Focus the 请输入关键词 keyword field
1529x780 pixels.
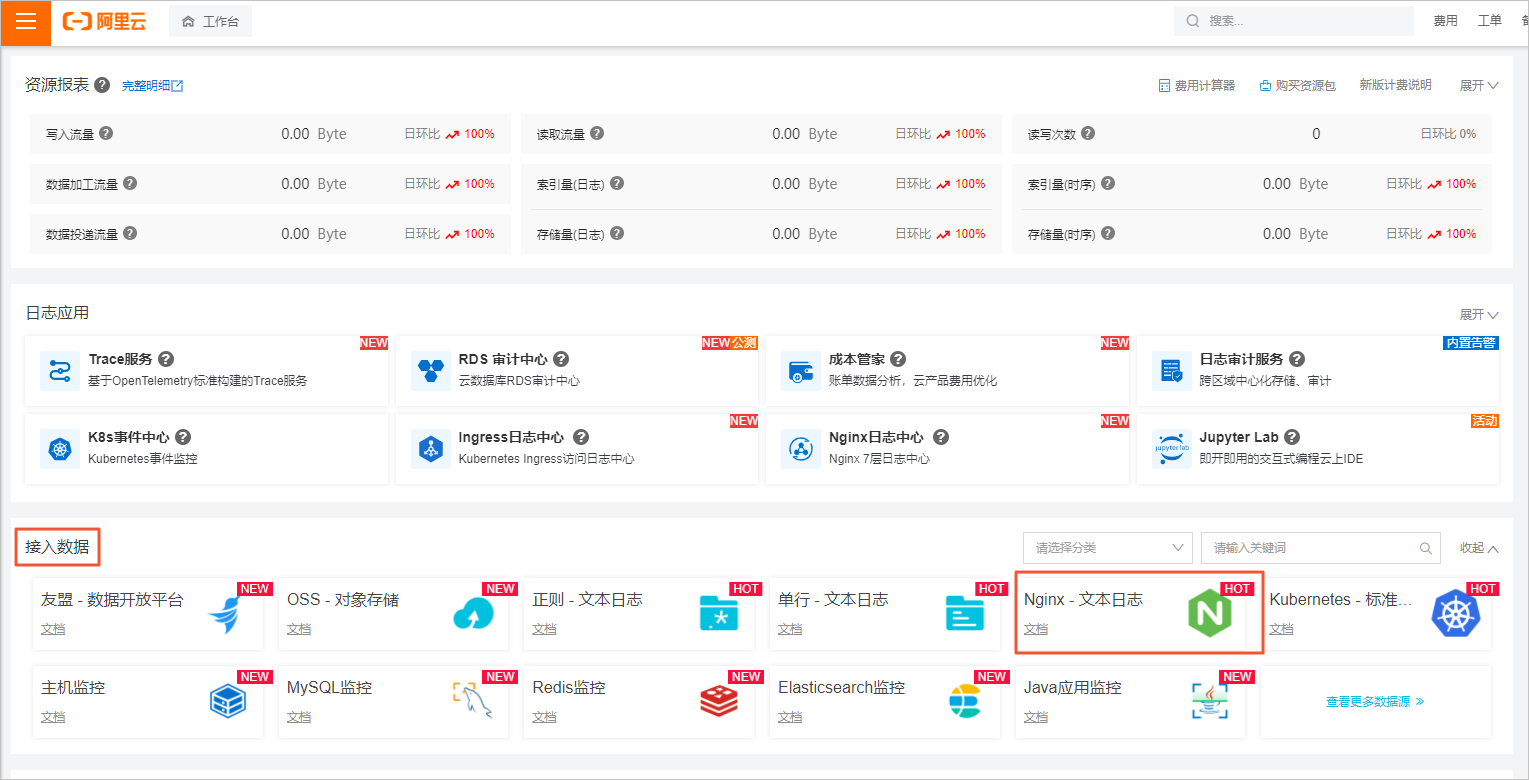point(1321,548)
